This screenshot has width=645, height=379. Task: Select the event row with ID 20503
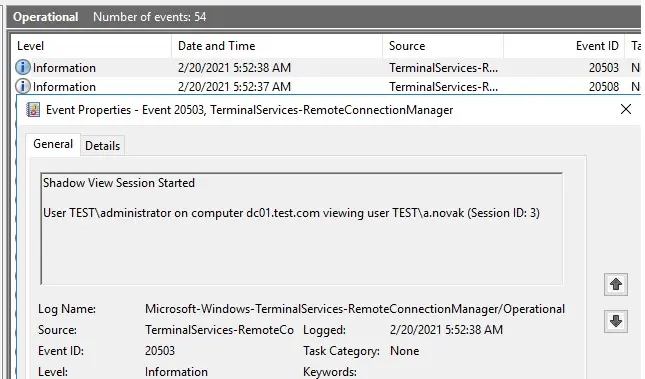[x=326, y=67]
